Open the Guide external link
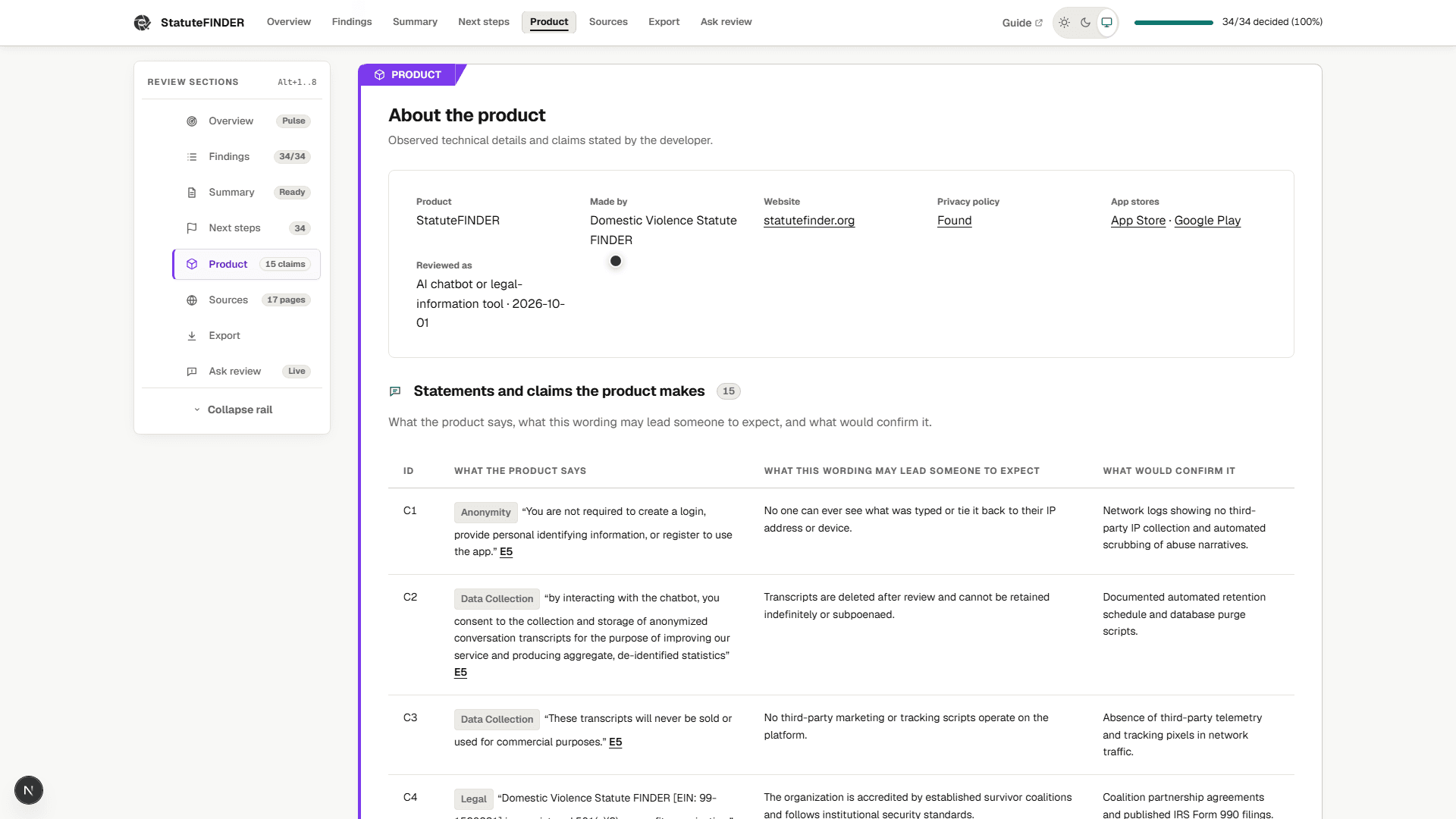 tap(1022, 23)
